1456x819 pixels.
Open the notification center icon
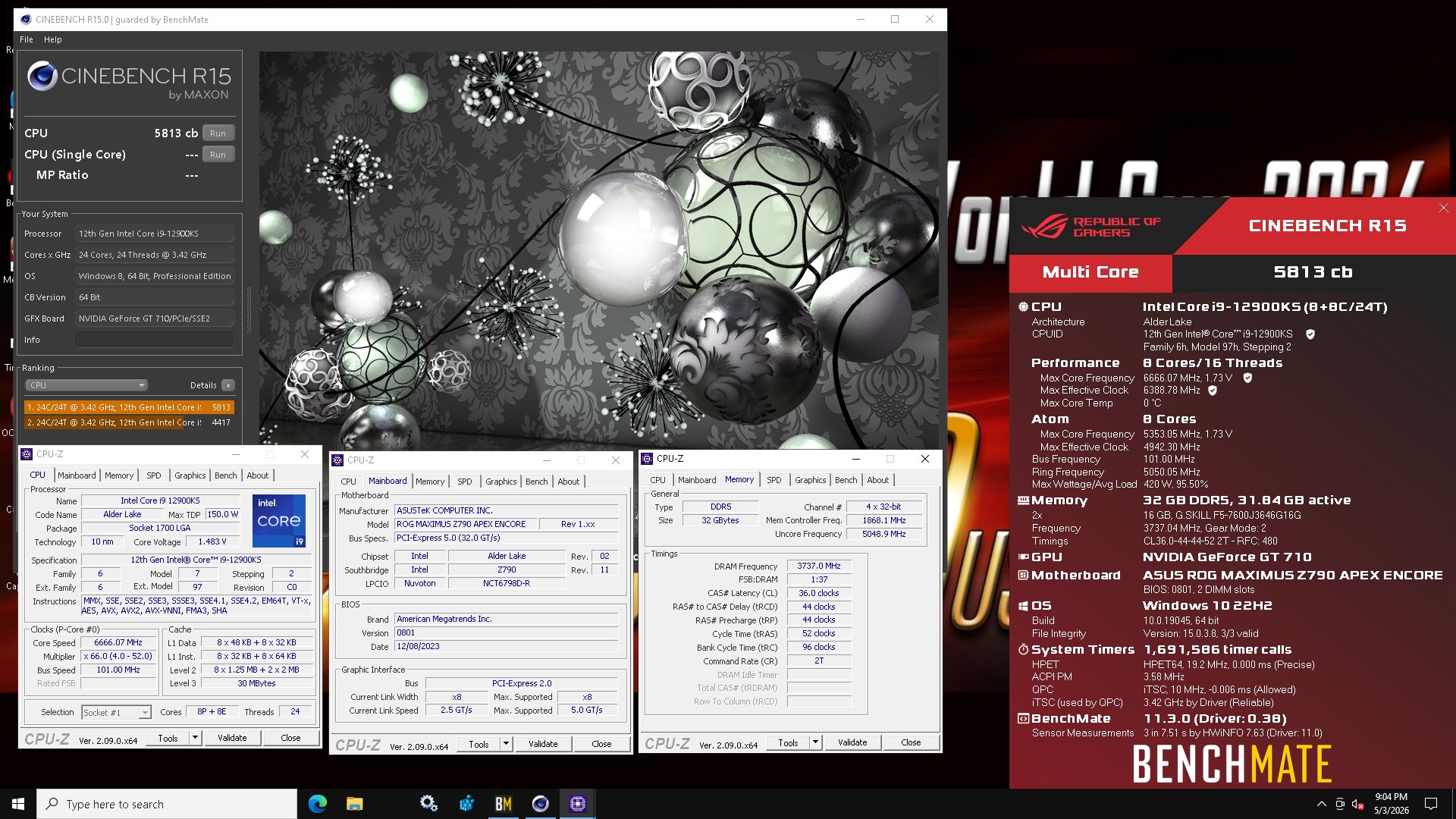tap(1431, 804)
